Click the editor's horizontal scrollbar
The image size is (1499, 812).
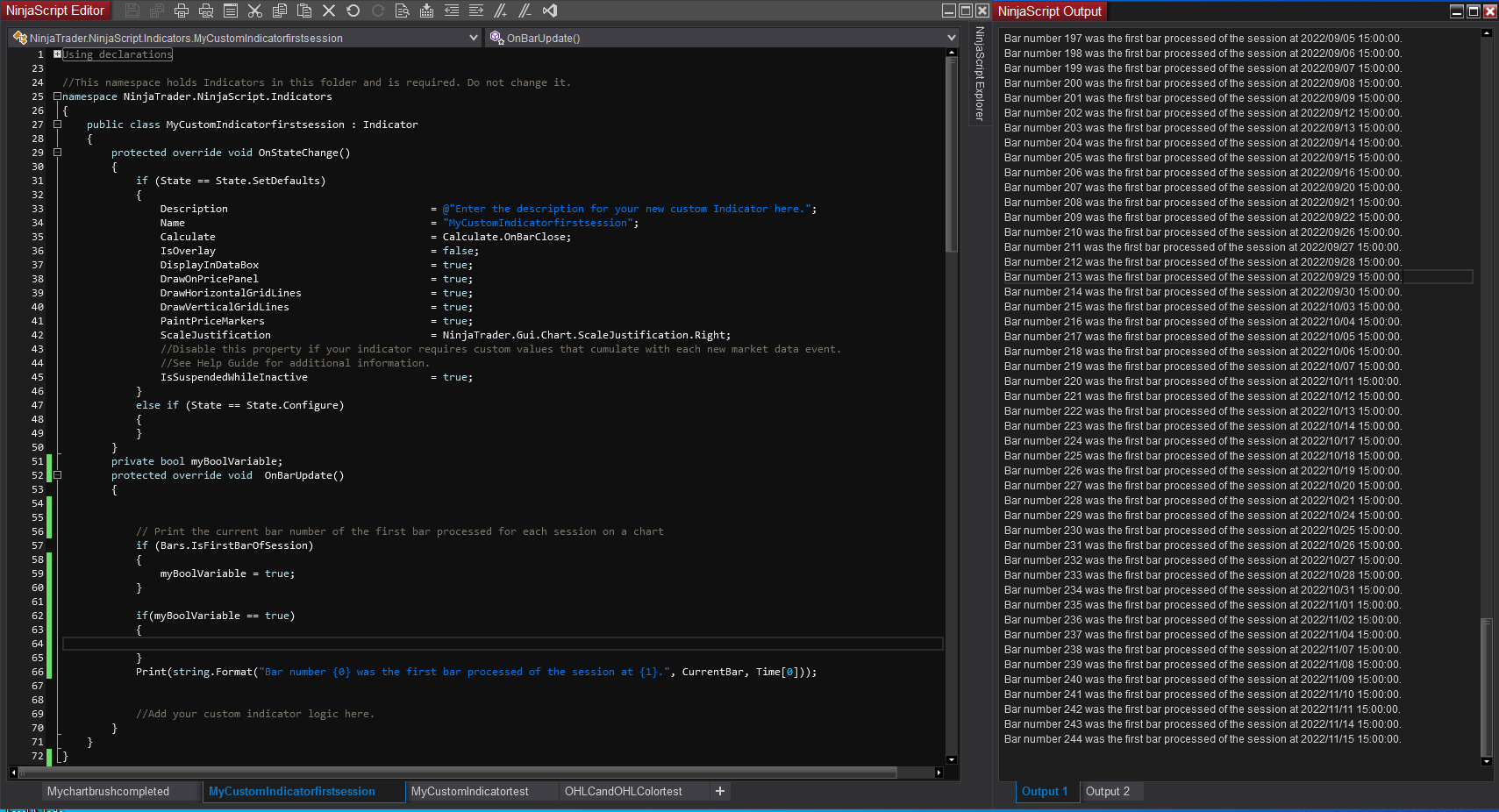[x=456, y=773]
